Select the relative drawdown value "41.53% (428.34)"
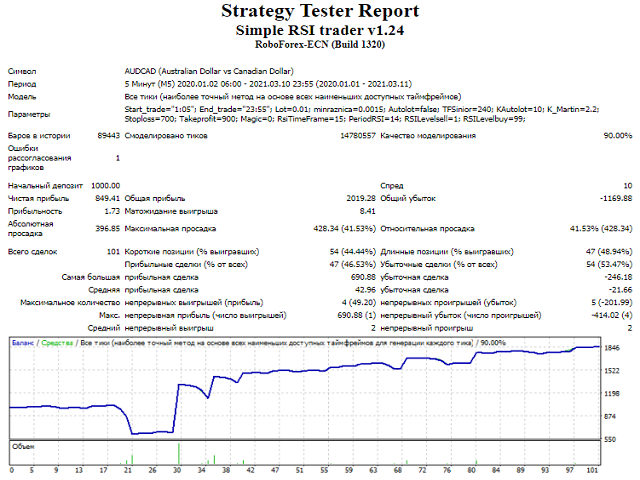The width and height of the screenshot is (640, 480). tap(601, 229)
